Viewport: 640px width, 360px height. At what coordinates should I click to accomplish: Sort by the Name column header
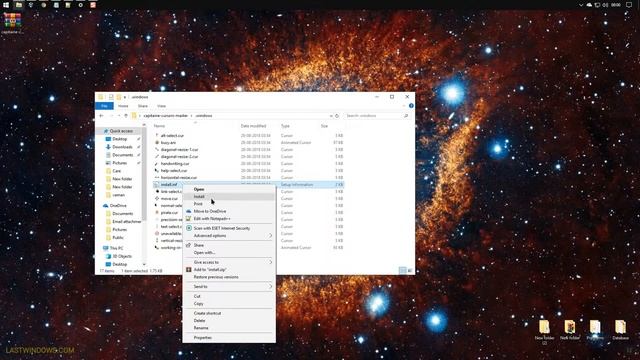(x=159, y=126)
